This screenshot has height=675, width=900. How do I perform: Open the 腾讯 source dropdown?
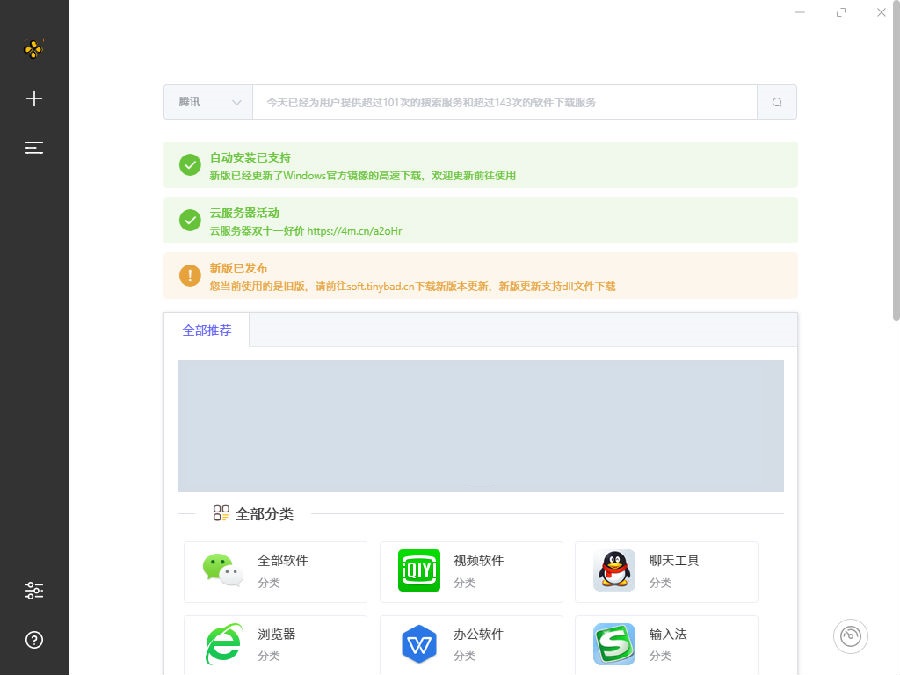tap(207, 101)
